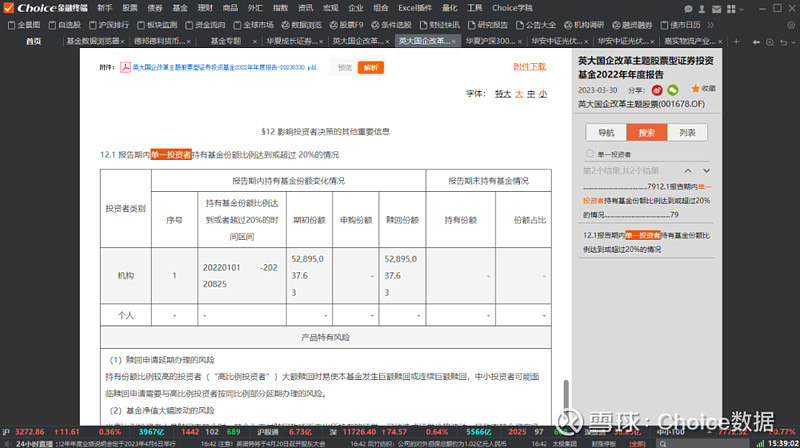
Task: Click the settings gear icon below window controls
Action: [791, 25]
